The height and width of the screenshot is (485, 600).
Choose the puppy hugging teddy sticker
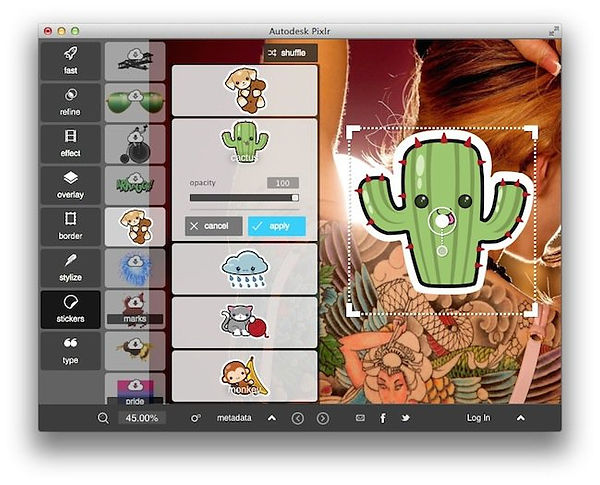click(245, 90)
